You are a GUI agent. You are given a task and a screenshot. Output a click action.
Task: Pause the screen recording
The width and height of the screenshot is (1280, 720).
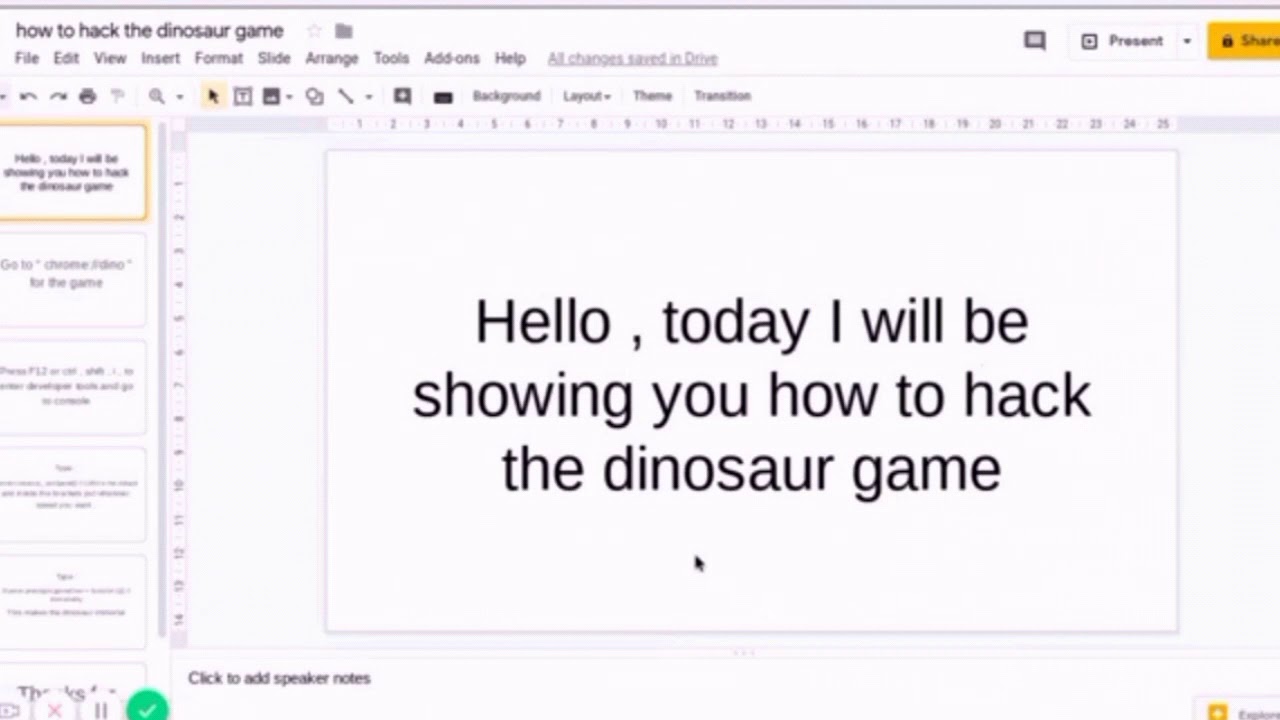coord(101,711)
